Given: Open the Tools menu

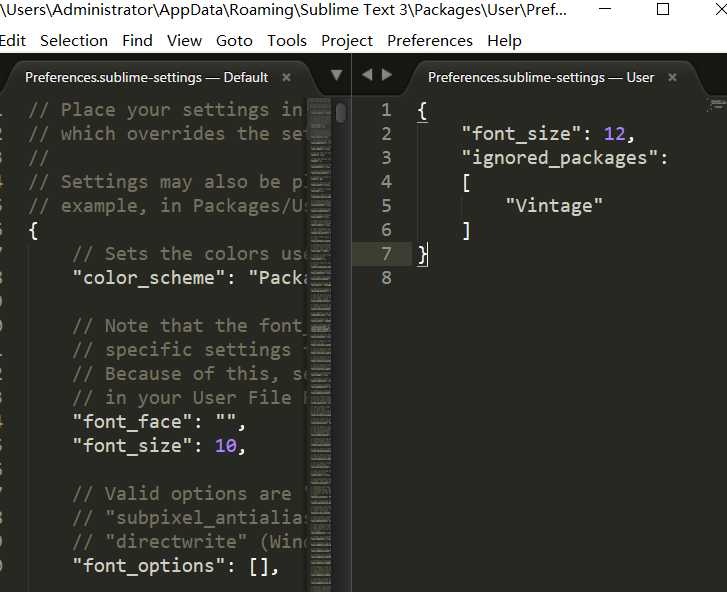Looking at the screenshot, I should tap(287, 41).
